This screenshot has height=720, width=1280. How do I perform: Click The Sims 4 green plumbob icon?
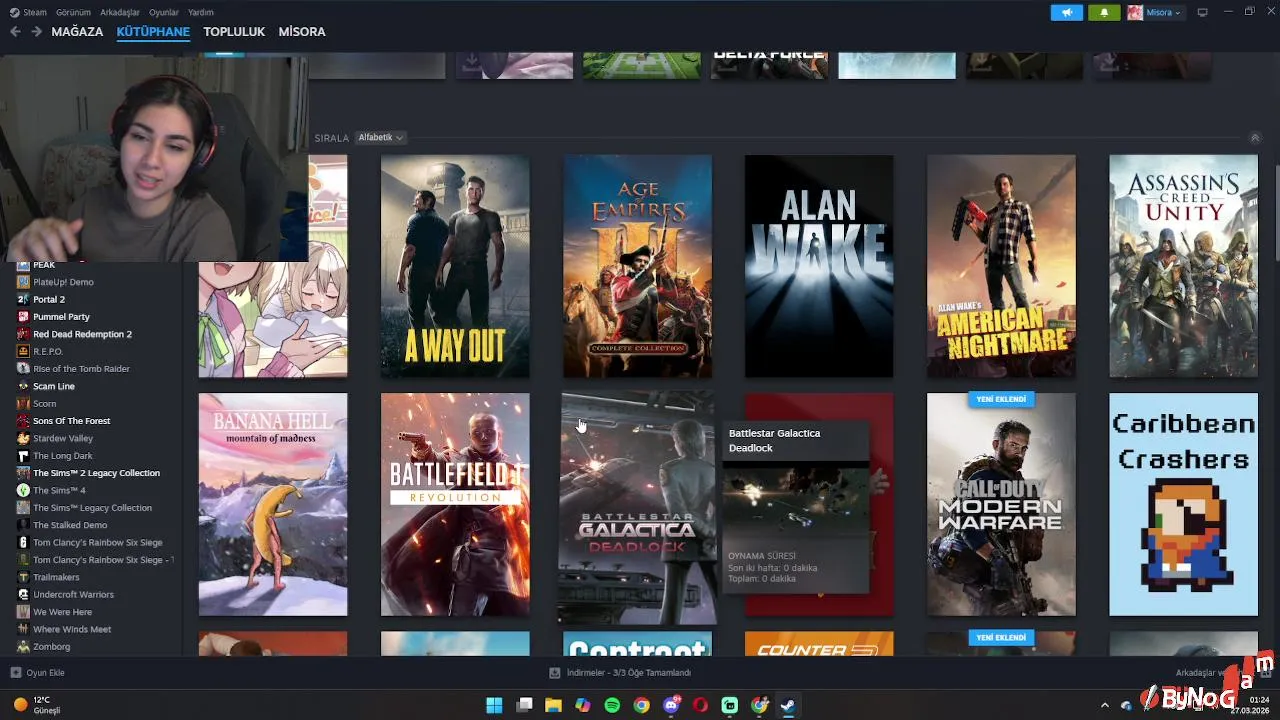[23, 490]
